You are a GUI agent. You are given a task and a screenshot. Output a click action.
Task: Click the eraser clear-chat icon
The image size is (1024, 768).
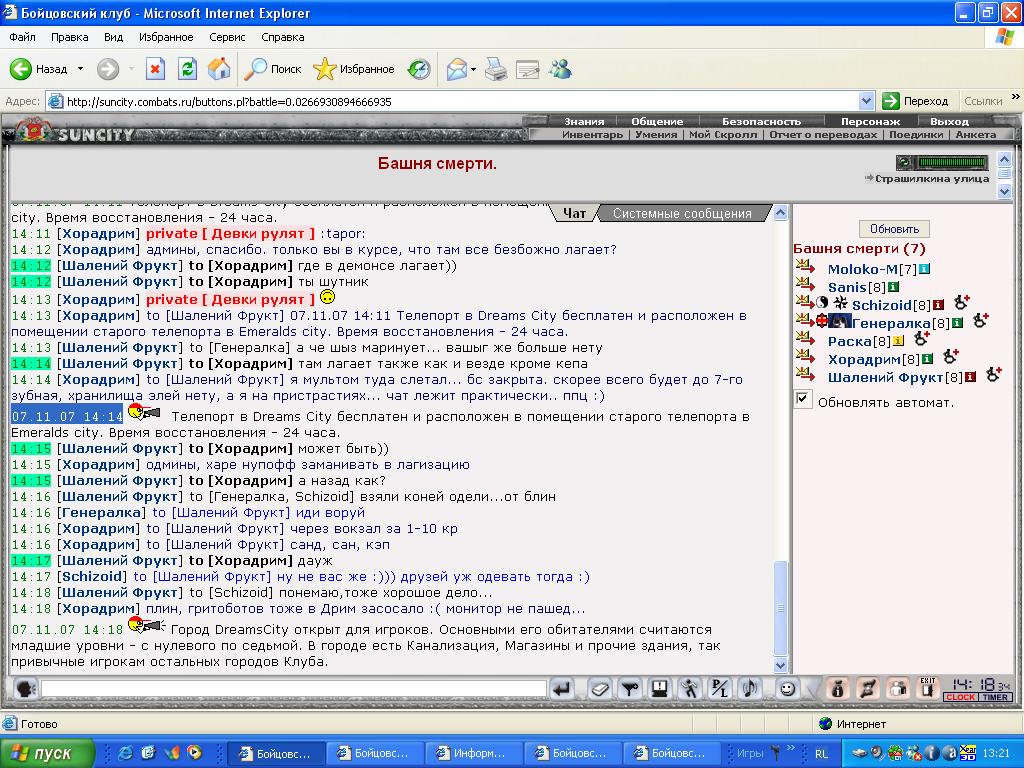[x=598, y=688]
